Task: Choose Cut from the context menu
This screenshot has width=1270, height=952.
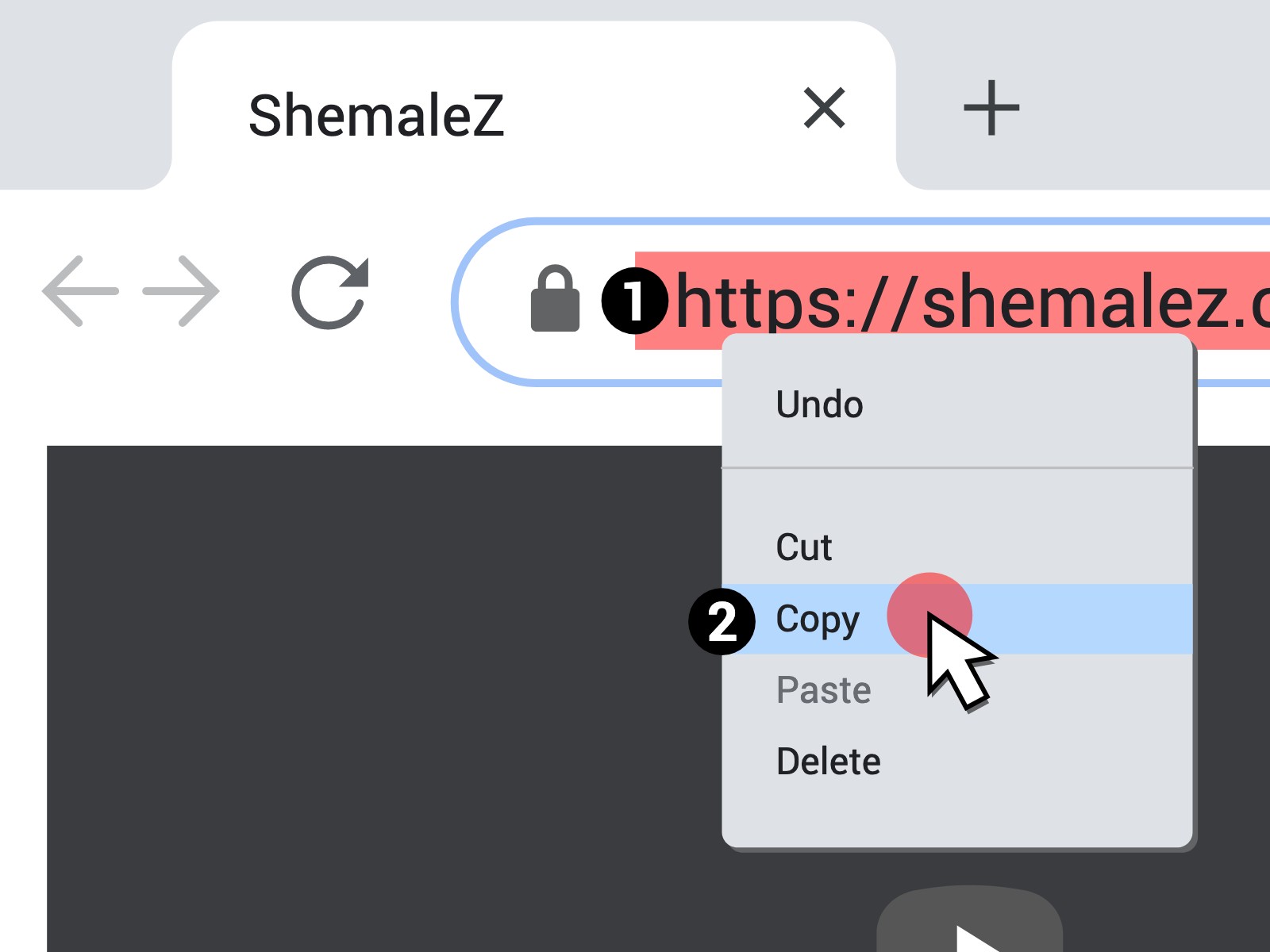Action: tap(957, 547)
